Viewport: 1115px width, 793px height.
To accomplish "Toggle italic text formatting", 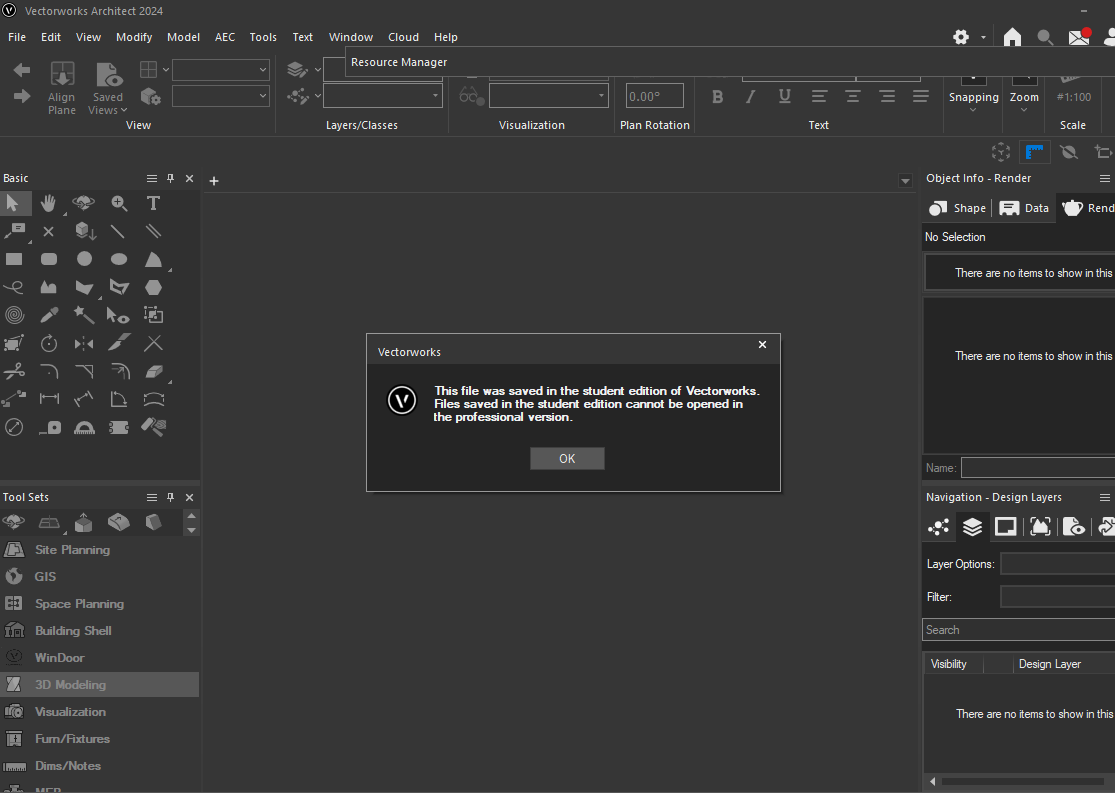I will click(x=750, y=96).
